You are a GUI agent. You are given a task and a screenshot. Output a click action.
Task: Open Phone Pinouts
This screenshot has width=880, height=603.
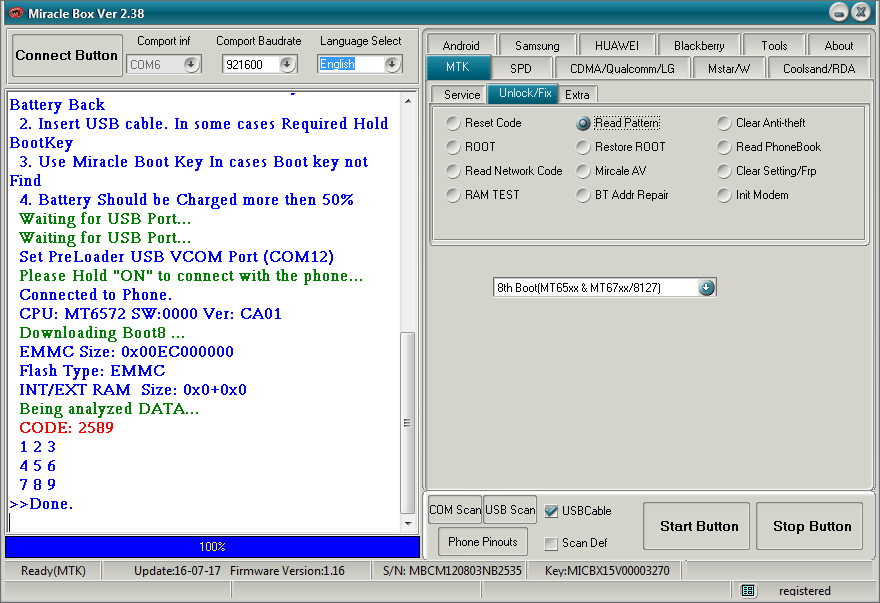[x=483, y=542]
